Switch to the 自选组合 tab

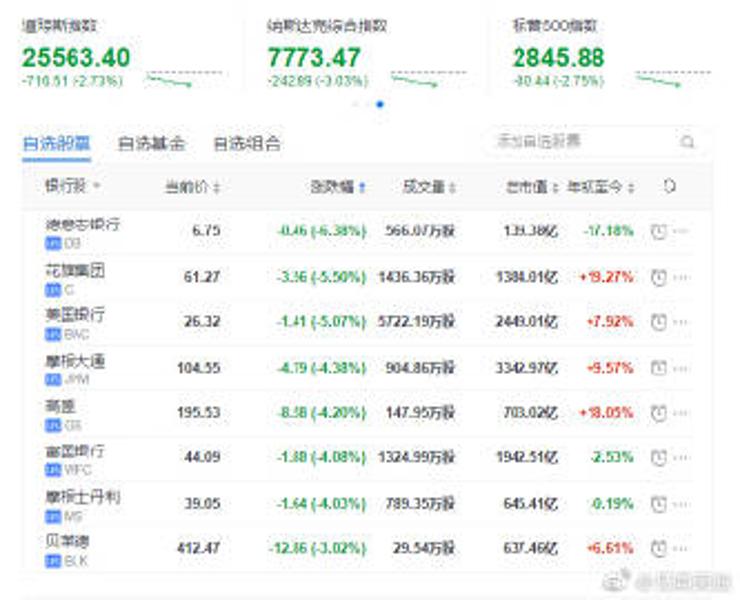[x=246, y=144]
